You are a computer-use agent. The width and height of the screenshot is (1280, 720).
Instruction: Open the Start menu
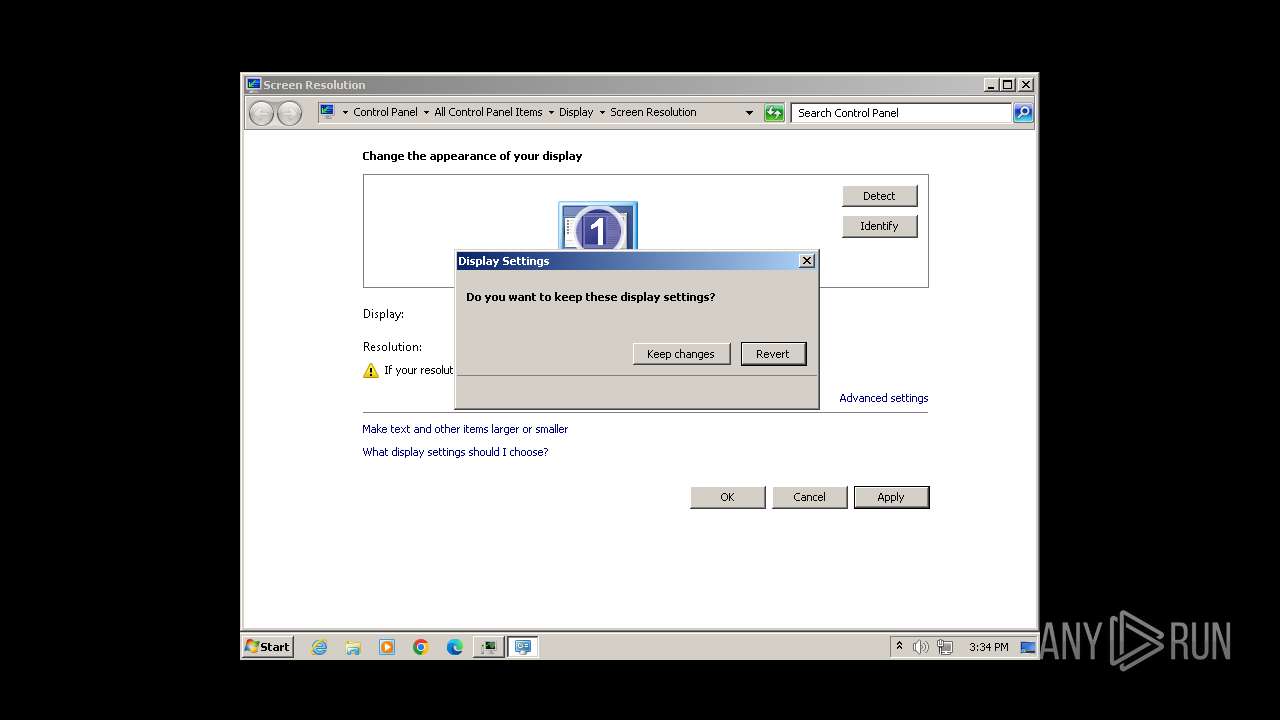[x=268, y=647]
